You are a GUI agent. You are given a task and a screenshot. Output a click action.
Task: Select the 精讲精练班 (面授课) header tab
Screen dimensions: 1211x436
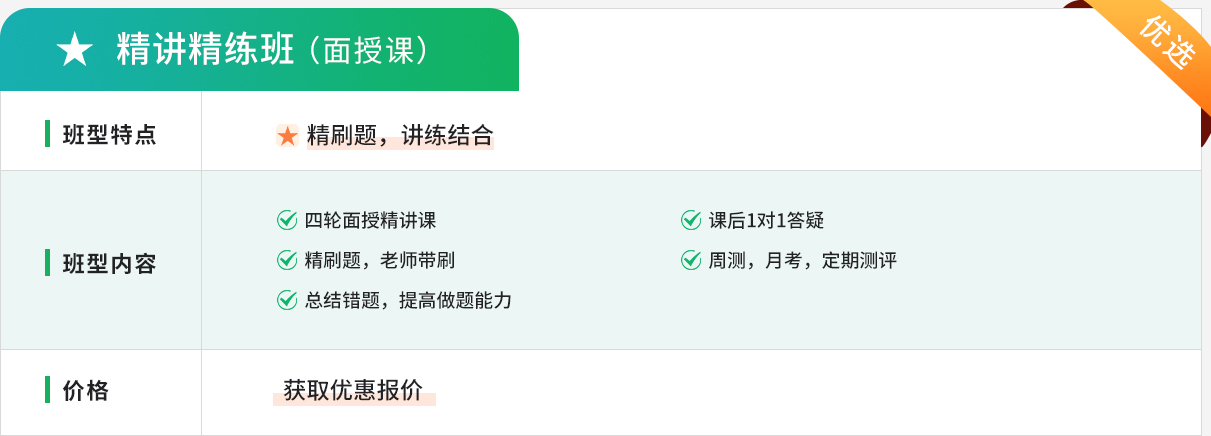pyautogui.click(x=259, y=50)
